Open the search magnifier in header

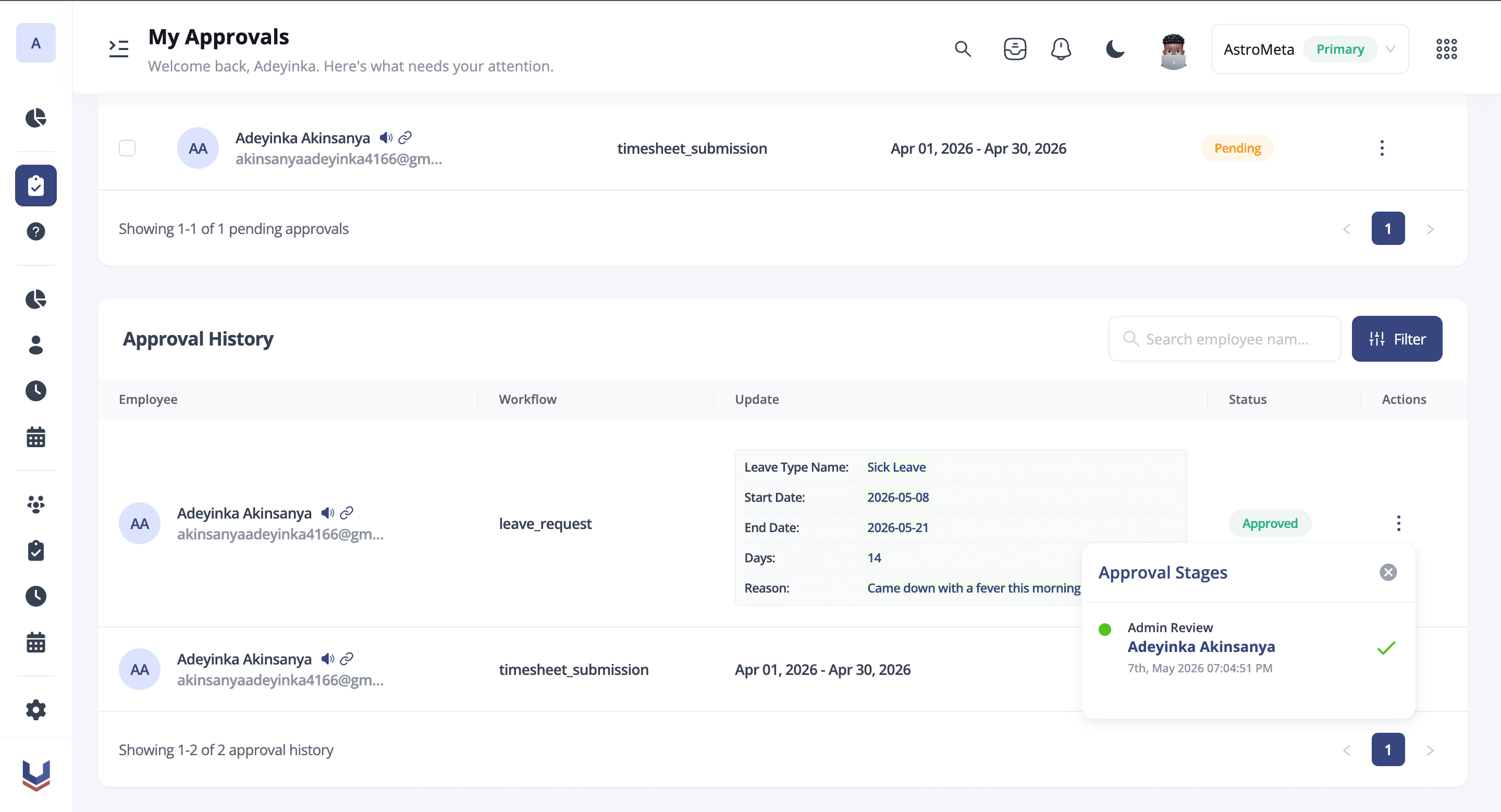click(x=963, y=49)
